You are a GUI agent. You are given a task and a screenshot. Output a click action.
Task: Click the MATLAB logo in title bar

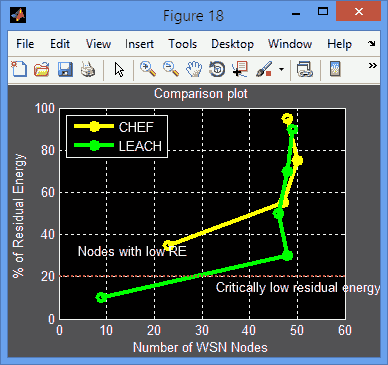18,15
